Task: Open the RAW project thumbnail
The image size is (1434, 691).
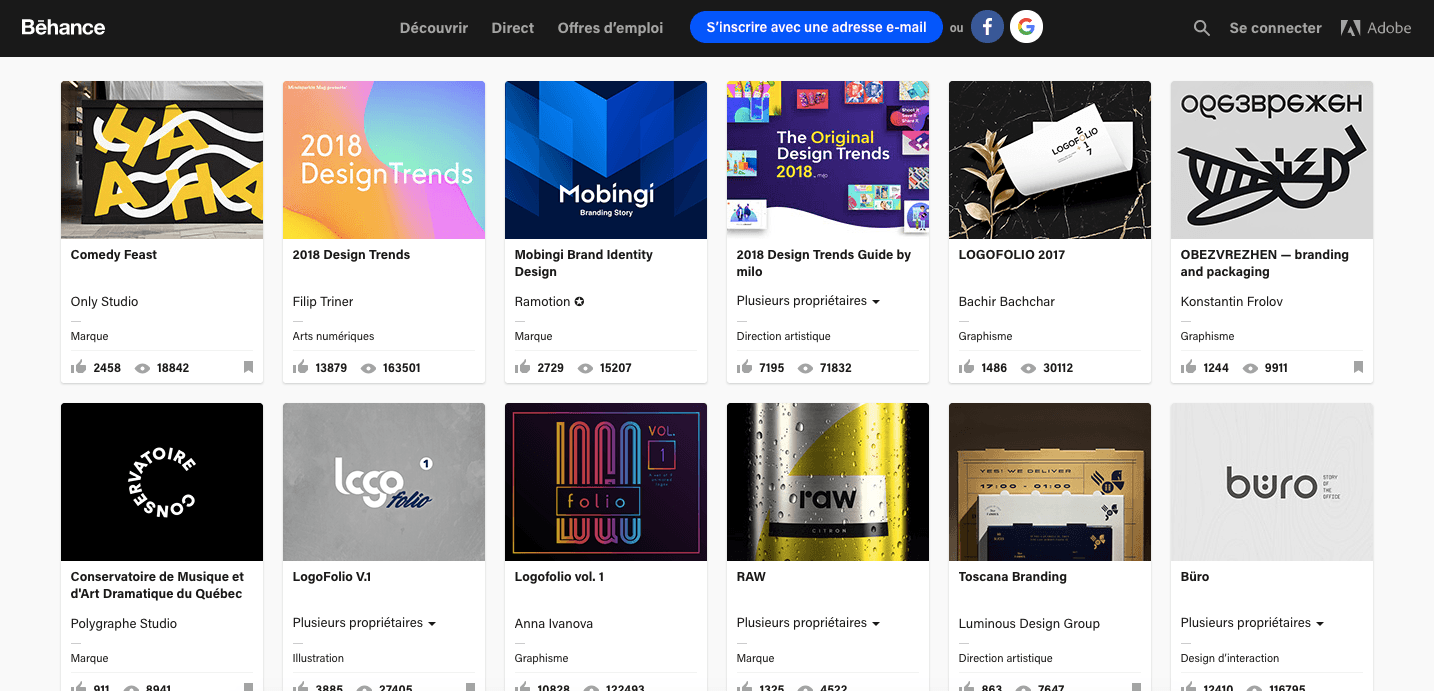Action: (x=827, y=481)
